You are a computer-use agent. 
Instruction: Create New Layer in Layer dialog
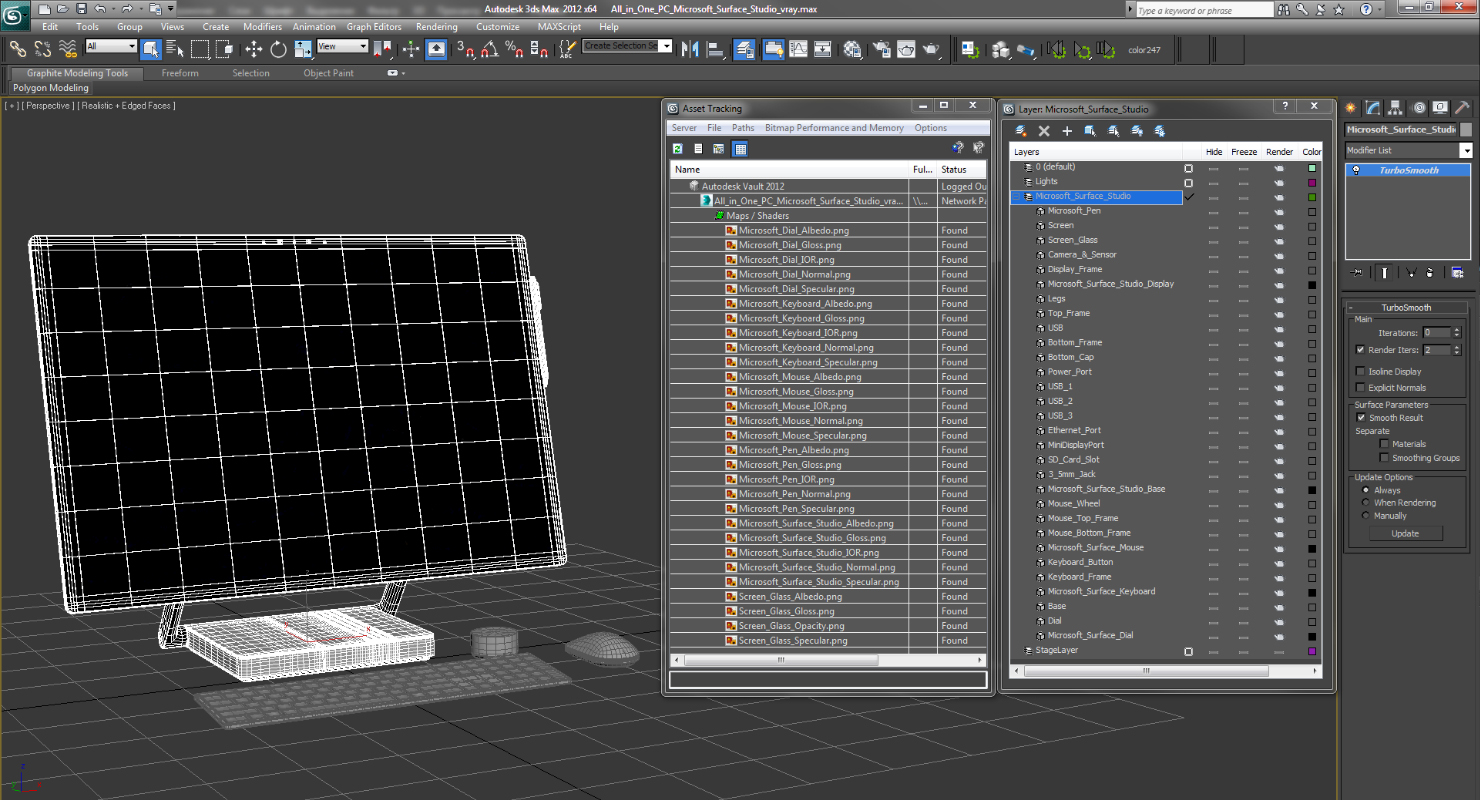click(1021, 131)
